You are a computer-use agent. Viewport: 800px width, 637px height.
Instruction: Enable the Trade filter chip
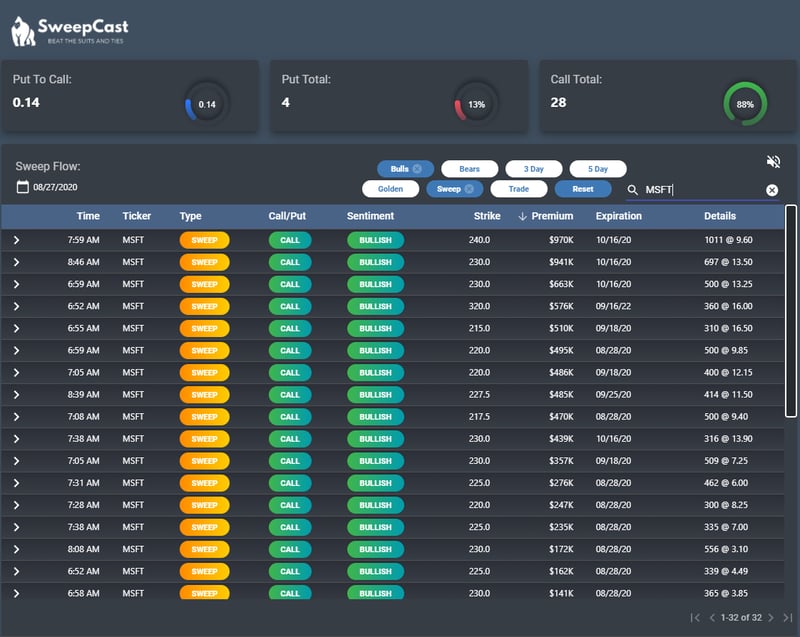pyautogui.click(x=519, y=189)
